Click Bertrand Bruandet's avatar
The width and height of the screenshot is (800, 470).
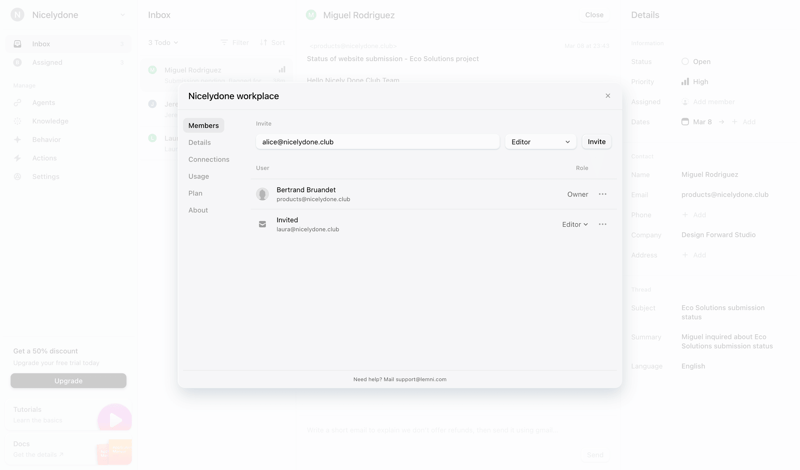pyautogui.click(x=262, y=194)
